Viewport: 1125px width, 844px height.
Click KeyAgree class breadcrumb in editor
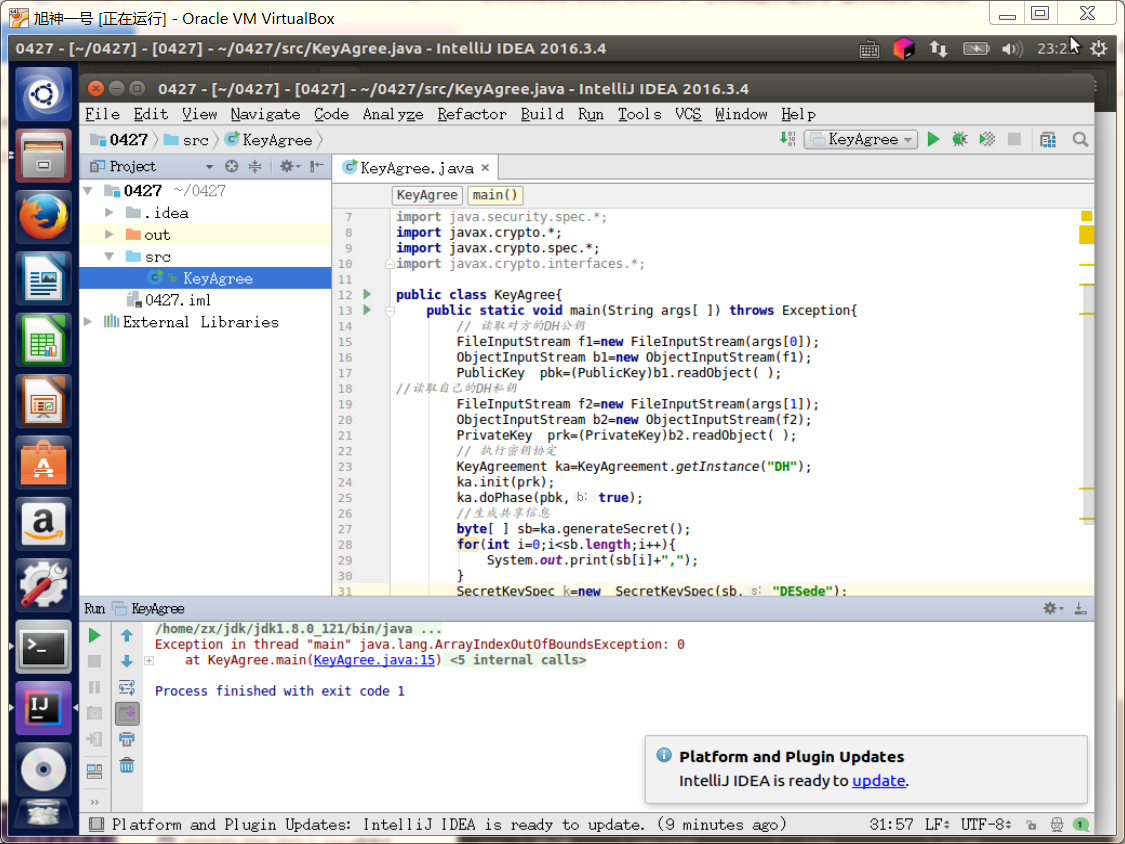pyautogui.click(x=427, y=195)
